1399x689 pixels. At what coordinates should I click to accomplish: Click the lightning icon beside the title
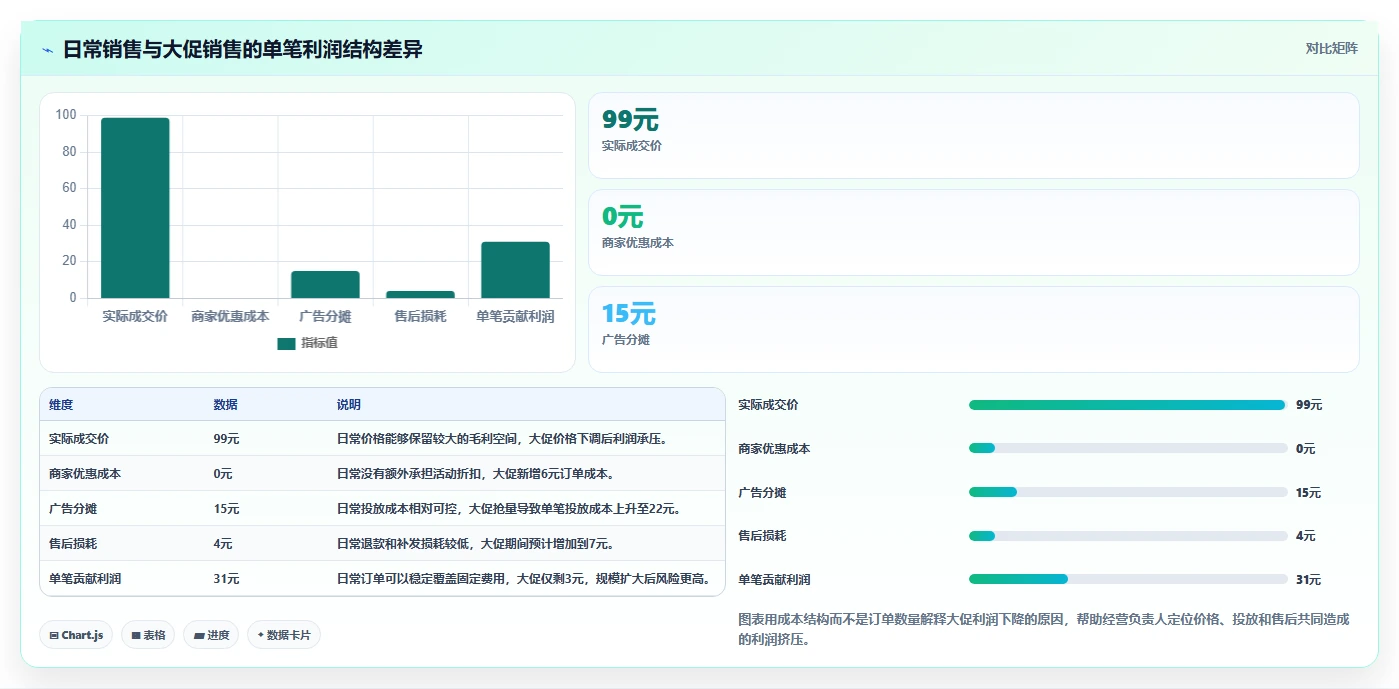coord(47,50)
